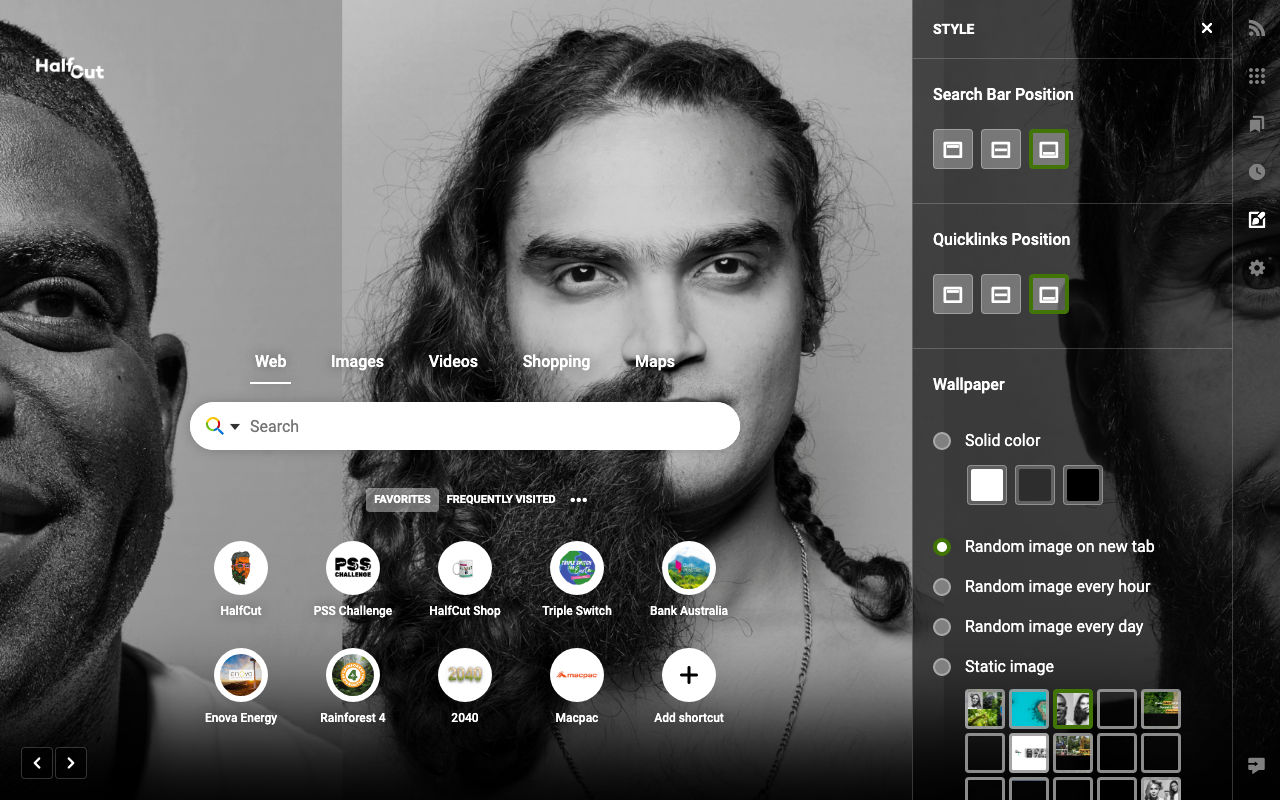This screenshot has height=800, width=1280.
Task: Pick the white solid color swatch
Action: (x=987, y=485)
